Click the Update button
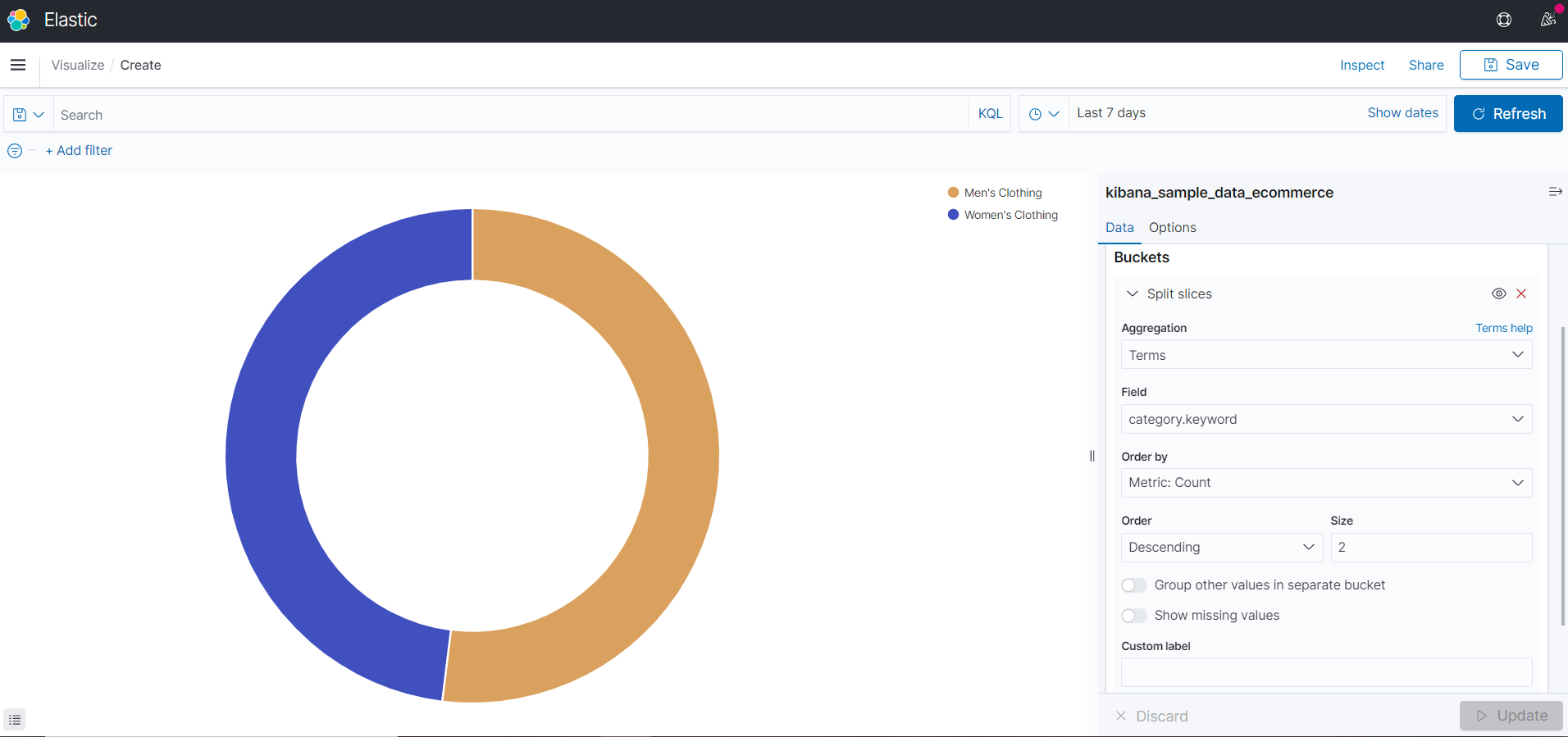This screenshot has height=737, width=1568. point(1511,716)
